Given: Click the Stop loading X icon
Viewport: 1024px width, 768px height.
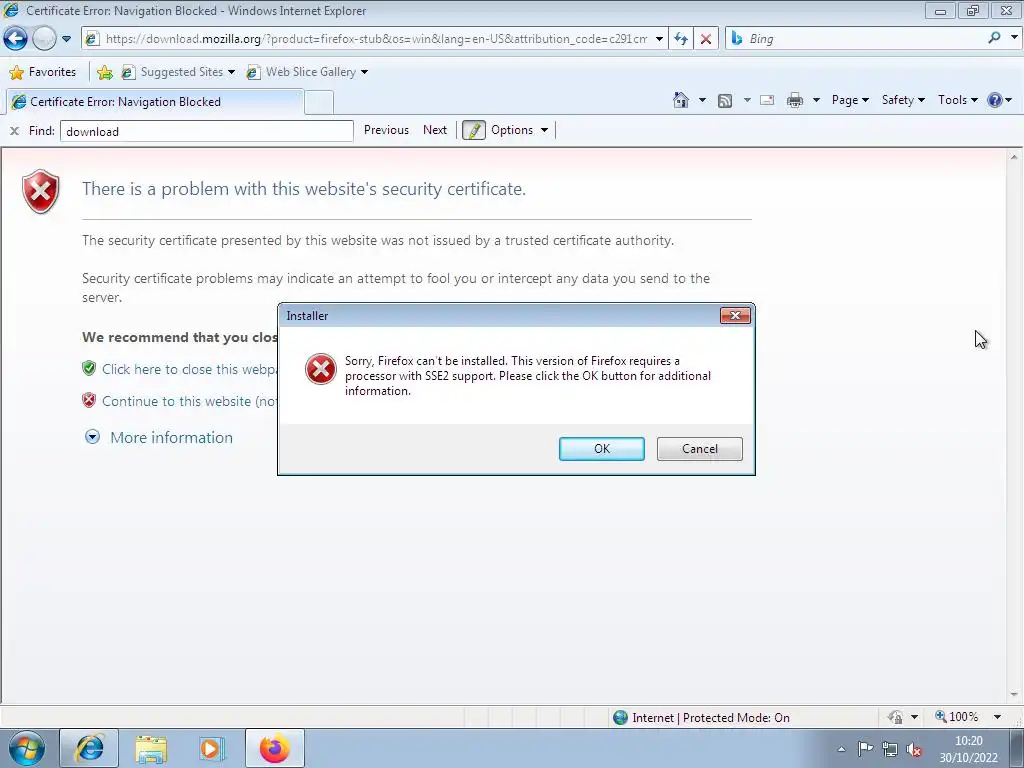Looking at the screenshot, I should tap(706, 39).
